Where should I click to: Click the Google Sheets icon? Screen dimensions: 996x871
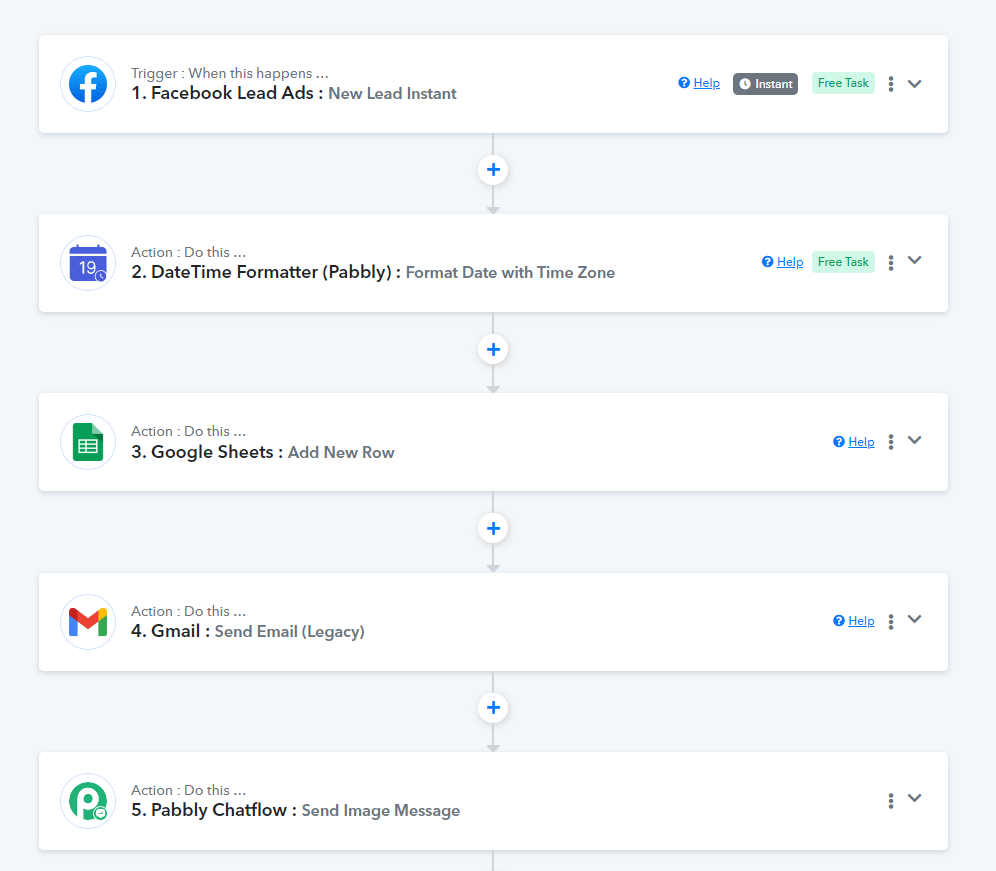tap(88, 442)
